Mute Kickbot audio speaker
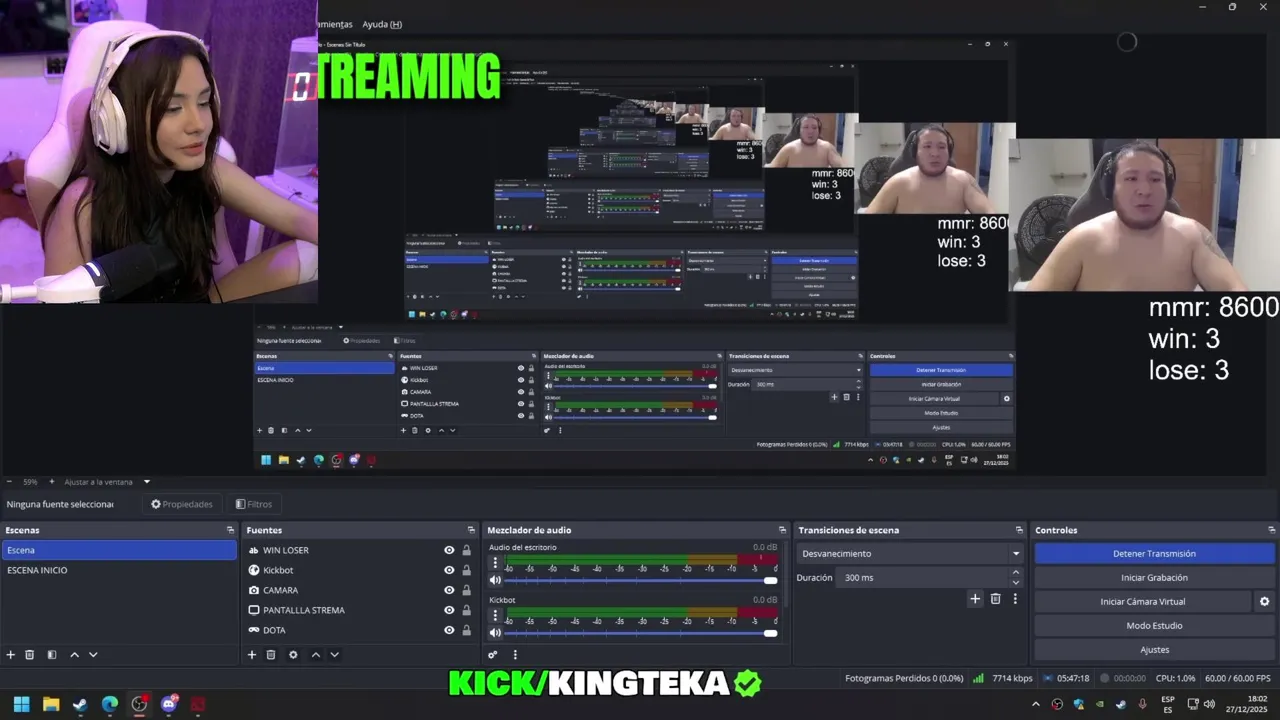This screenshot has height=720, width=1280. pos(495,633)
